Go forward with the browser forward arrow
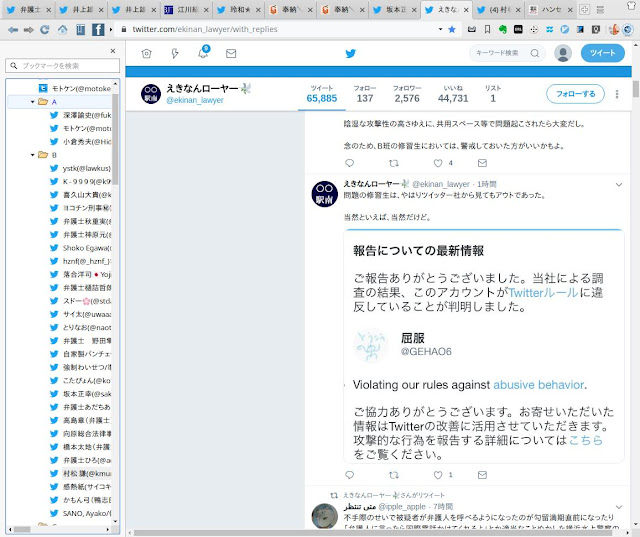 [29, 29]
